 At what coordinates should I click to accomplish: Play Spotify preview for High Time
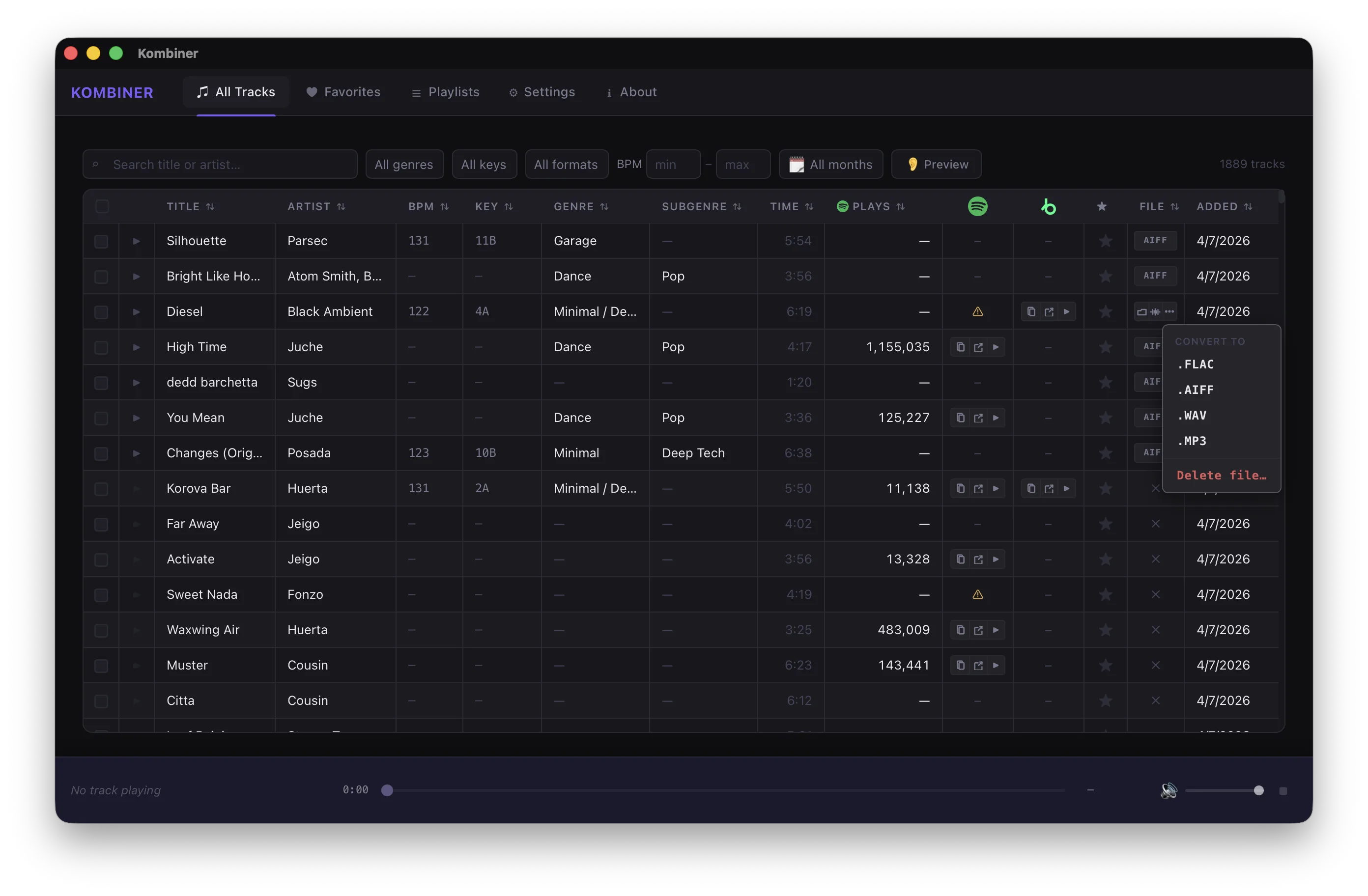[996, 347]
